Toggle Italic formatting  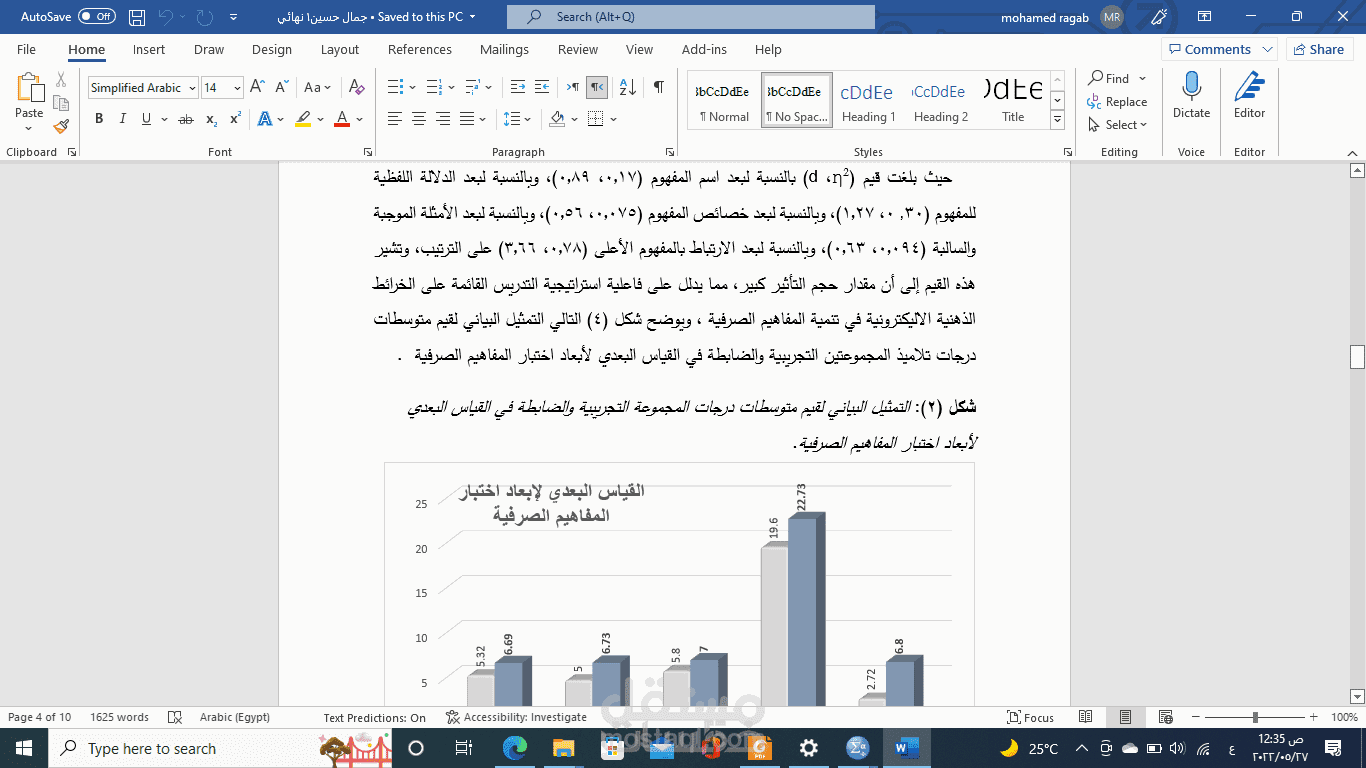pyautogui.click(x=123, y=119)
